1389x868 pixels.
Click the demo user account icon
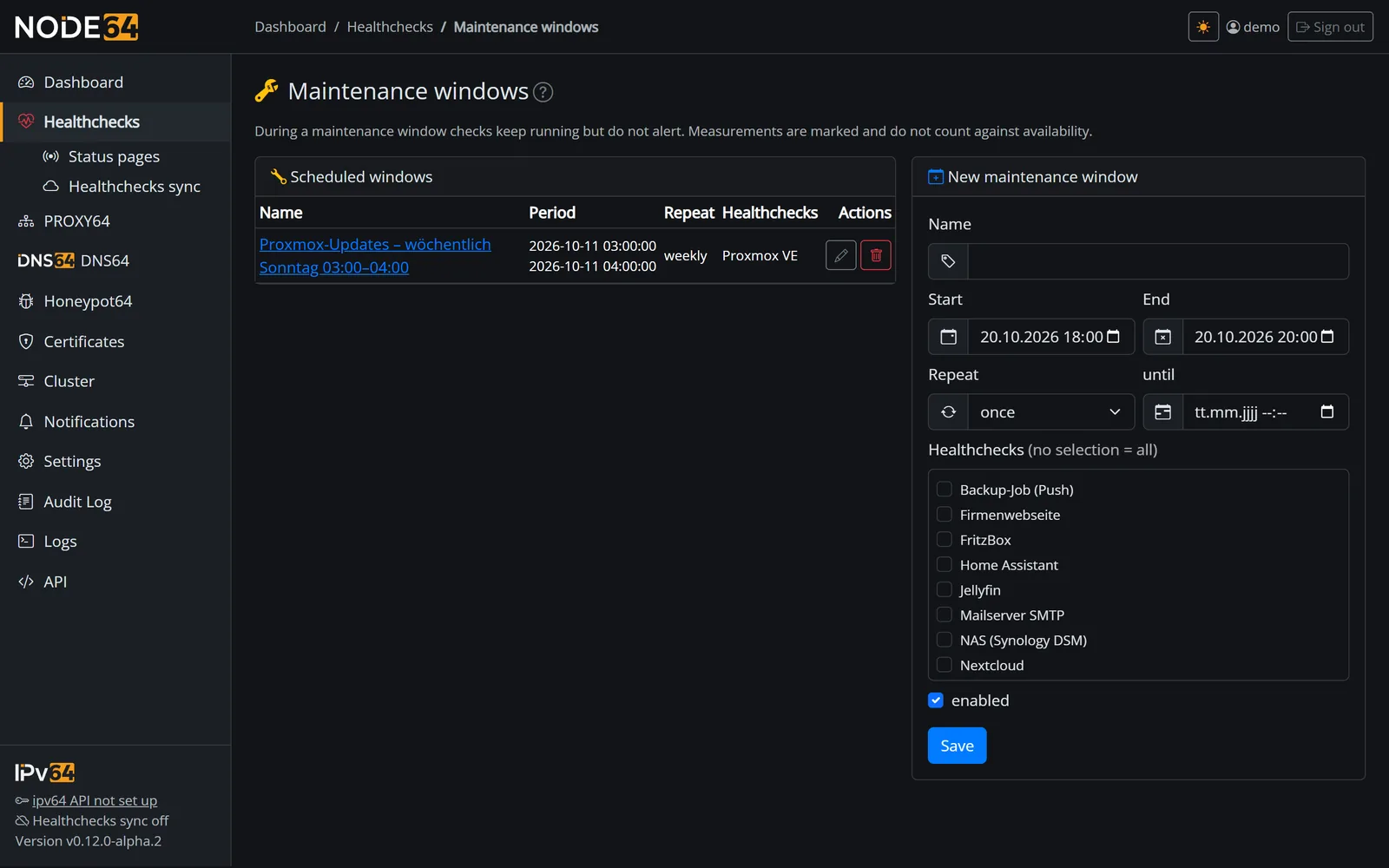point(1233,27)
